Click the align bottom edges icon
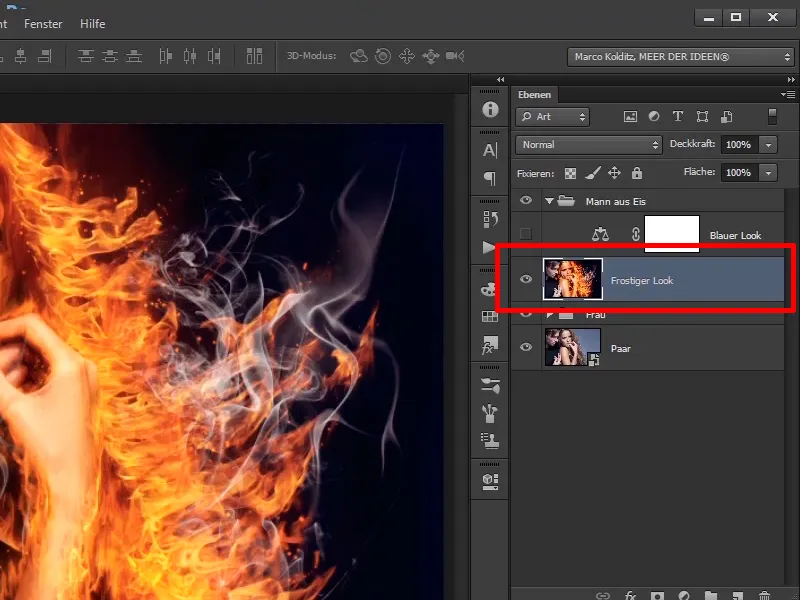 [x=45, y=56]
